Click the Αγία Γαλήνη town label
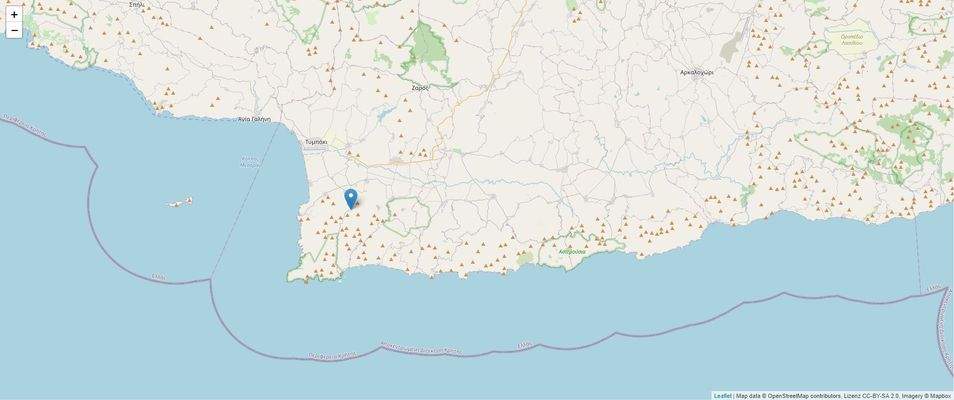The height and width of the screenshot is (400, 954). [254, 119]
